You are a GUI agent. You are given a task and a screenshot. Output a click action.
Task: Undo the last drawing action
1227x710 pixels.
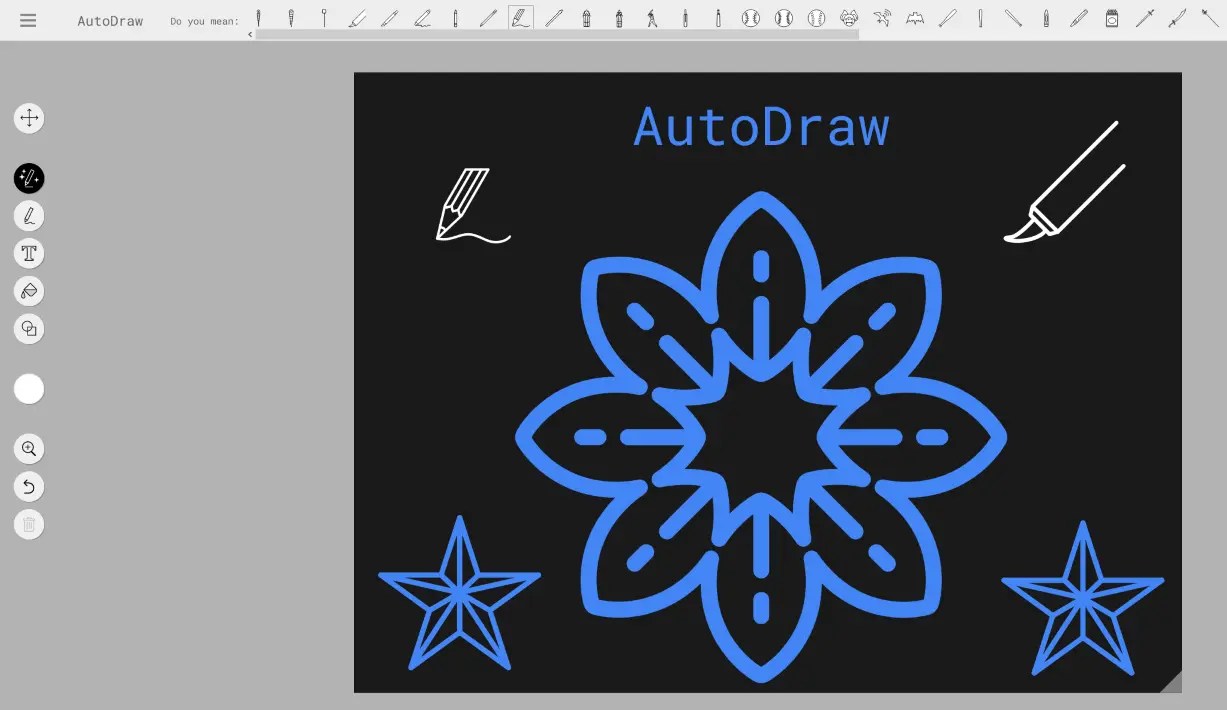(29, 486)
